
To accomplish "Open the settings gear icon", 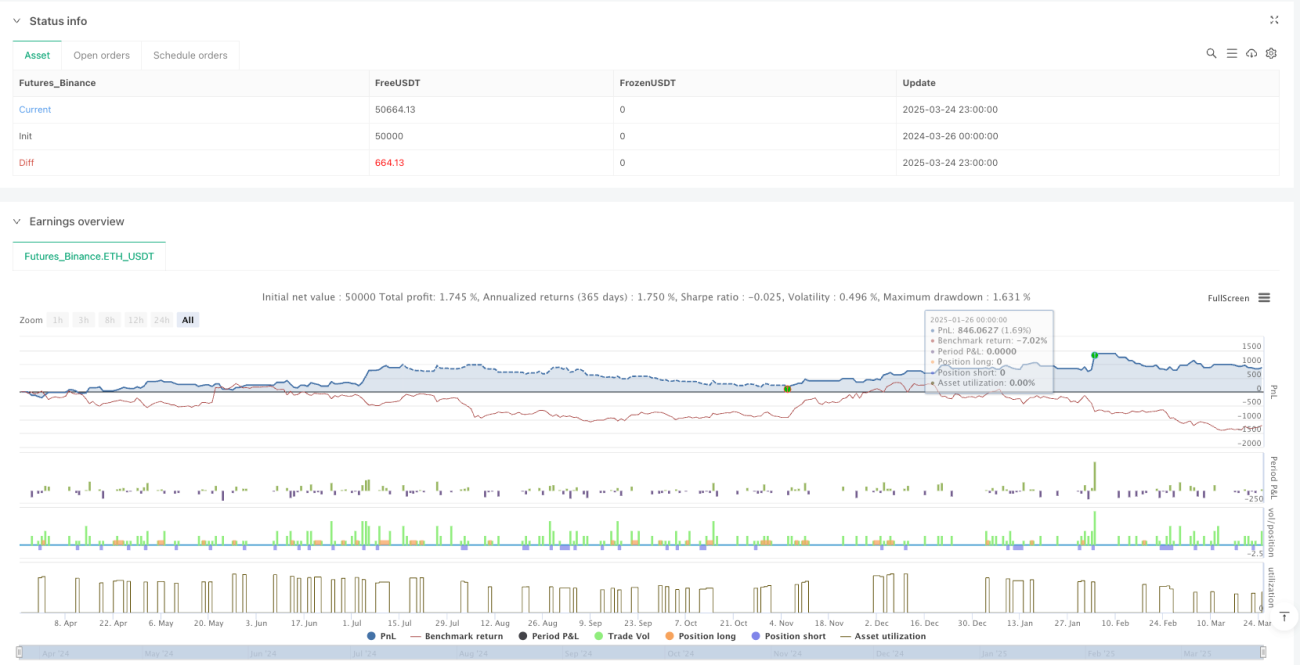I will click(1271, 54).
